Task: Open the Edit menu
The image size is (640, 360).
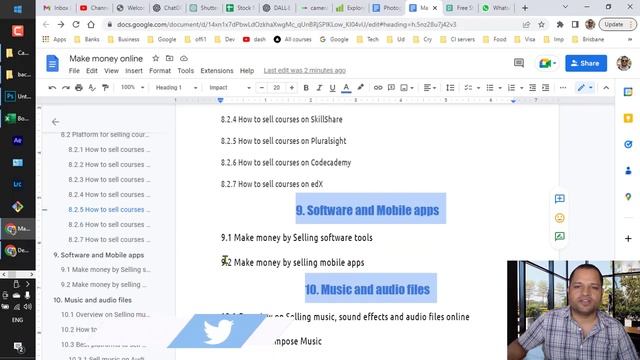Action: [x=91, y=71]
